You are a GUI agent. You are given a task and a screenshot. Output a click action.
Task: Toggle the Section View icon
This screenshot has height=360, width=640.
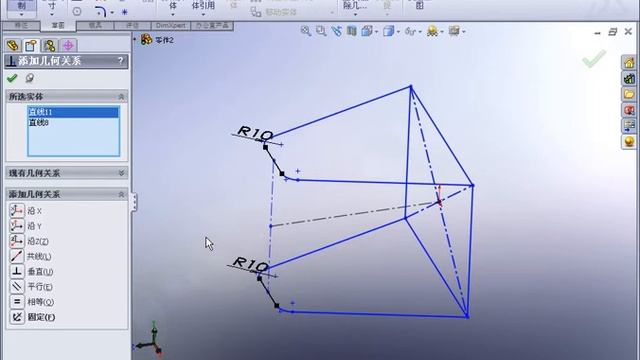pyautogui.click(x=351, y=31)
